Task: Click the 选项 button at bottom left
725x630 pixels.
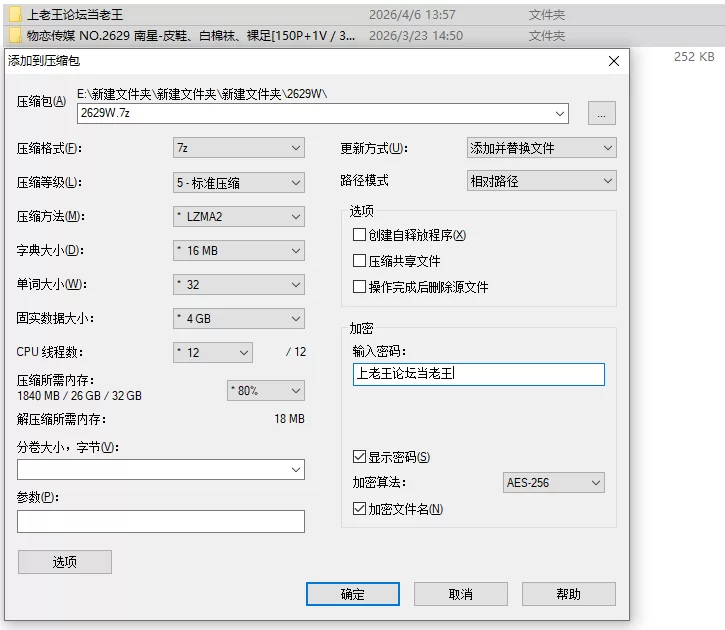Action: point(65,562)
